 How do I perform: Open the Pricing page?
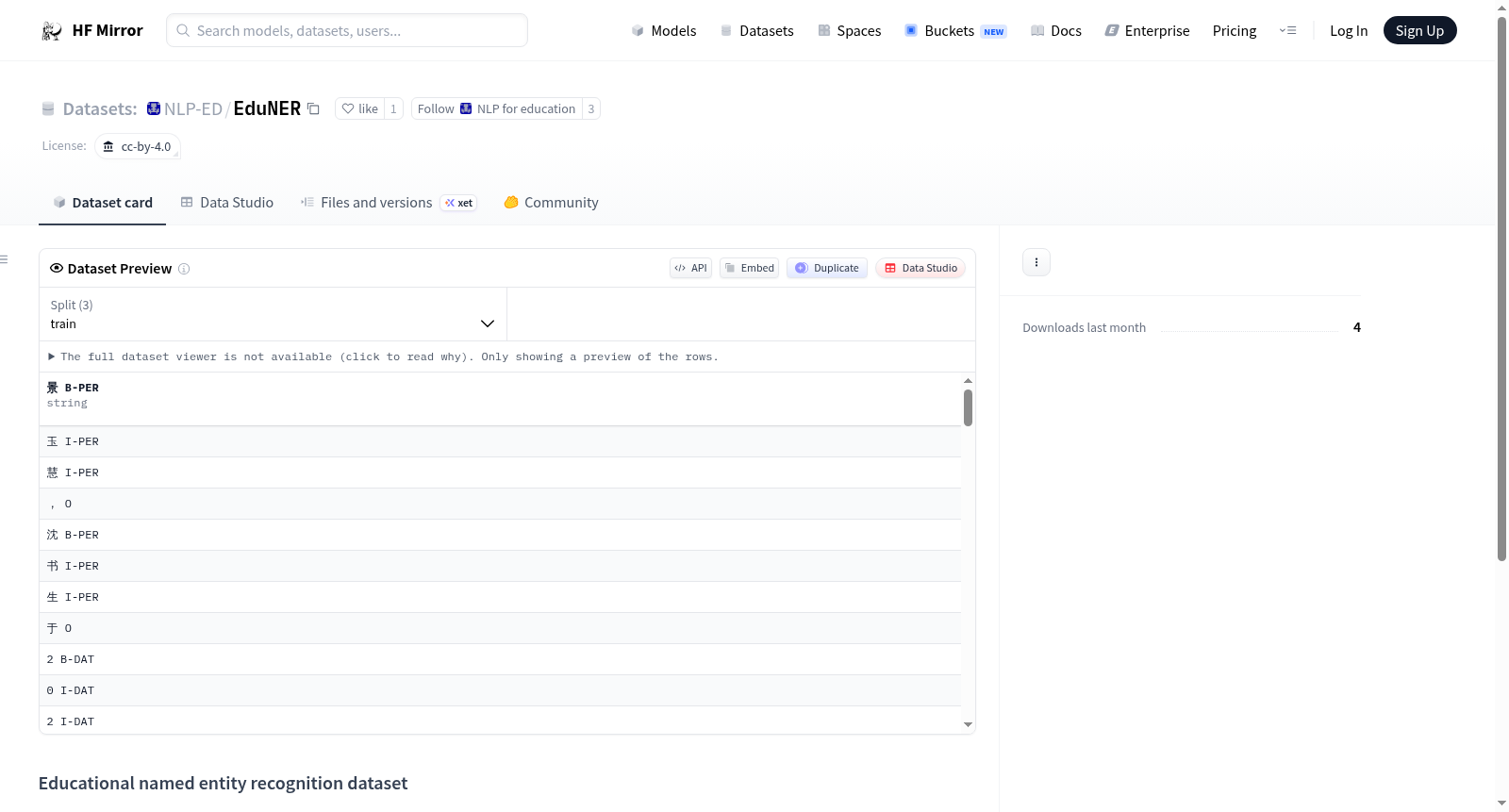1235,31
